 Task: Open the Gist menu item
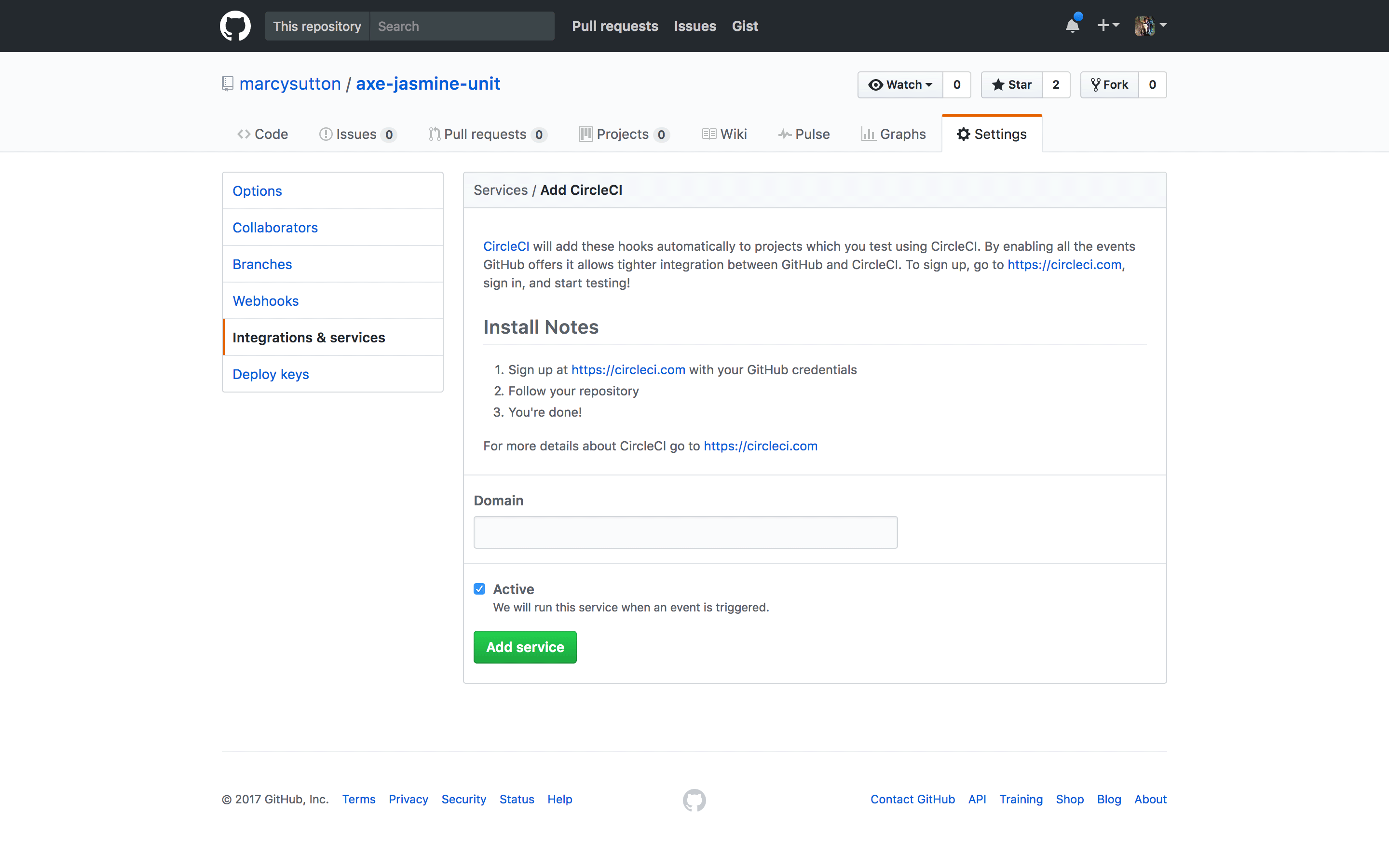pos(745,26)
